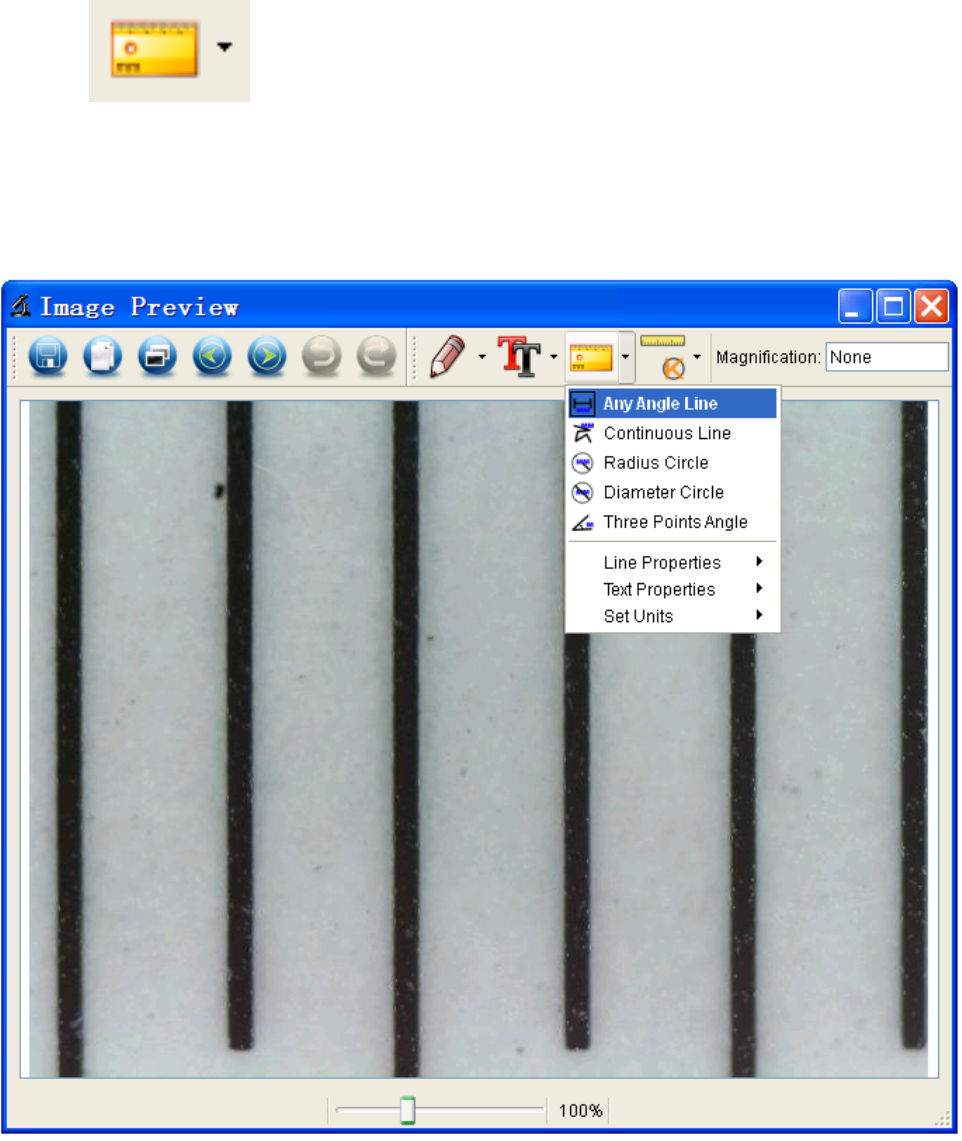Expand the Text Properties submenu arrow
The height and width of the screenshot is (1141, 962).
pyautogui.click(x=760, y=589)
